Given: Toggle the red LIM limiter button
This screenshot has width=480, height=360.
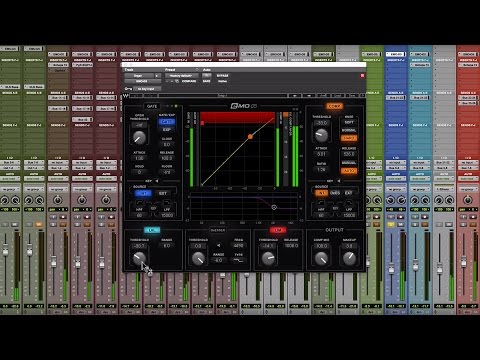Looking at the screenshot, I should pyautogui.click(x=278, y=230).
